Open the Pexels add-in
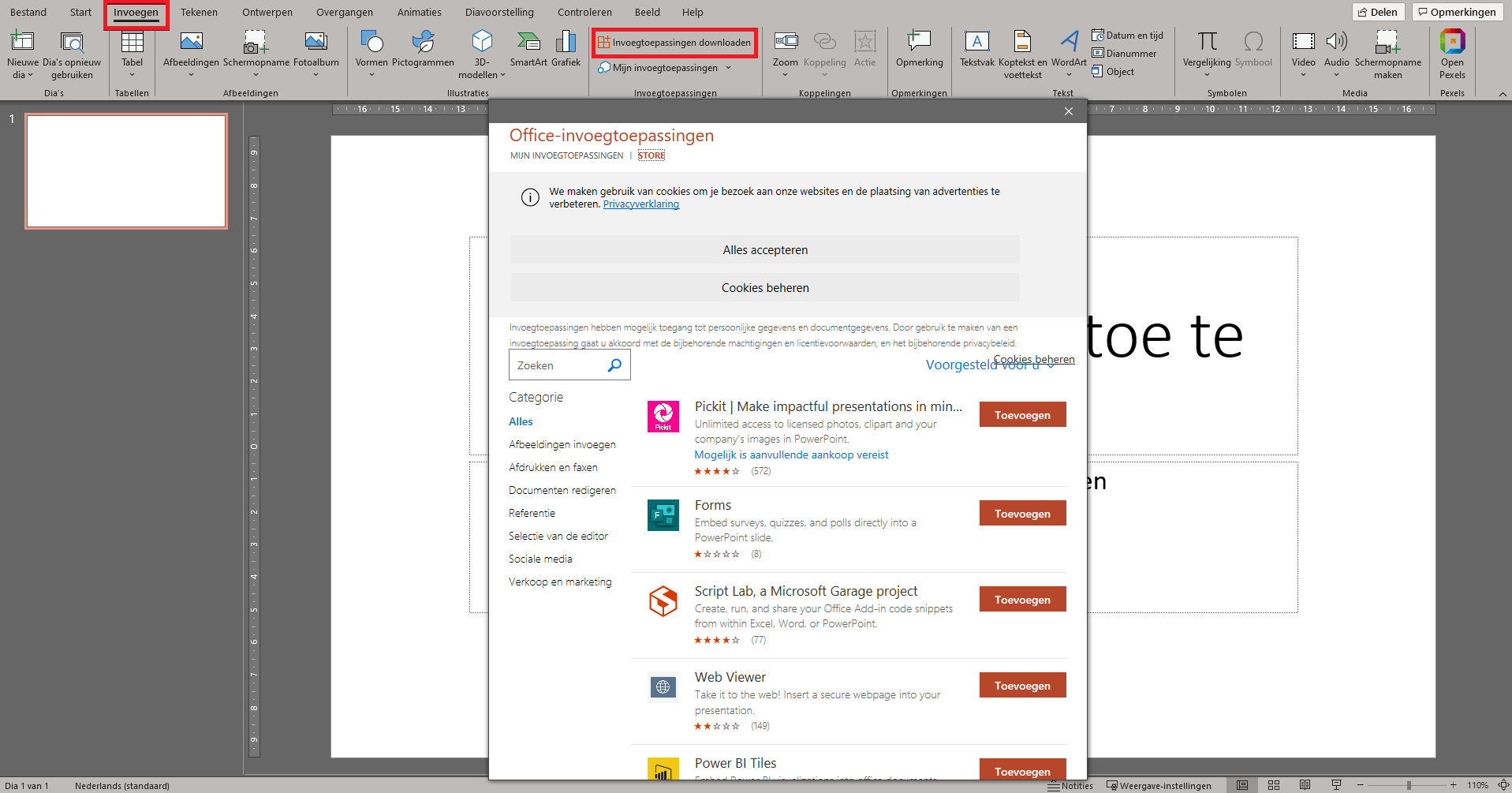1512x793 pixels. tap(1452, 54)
